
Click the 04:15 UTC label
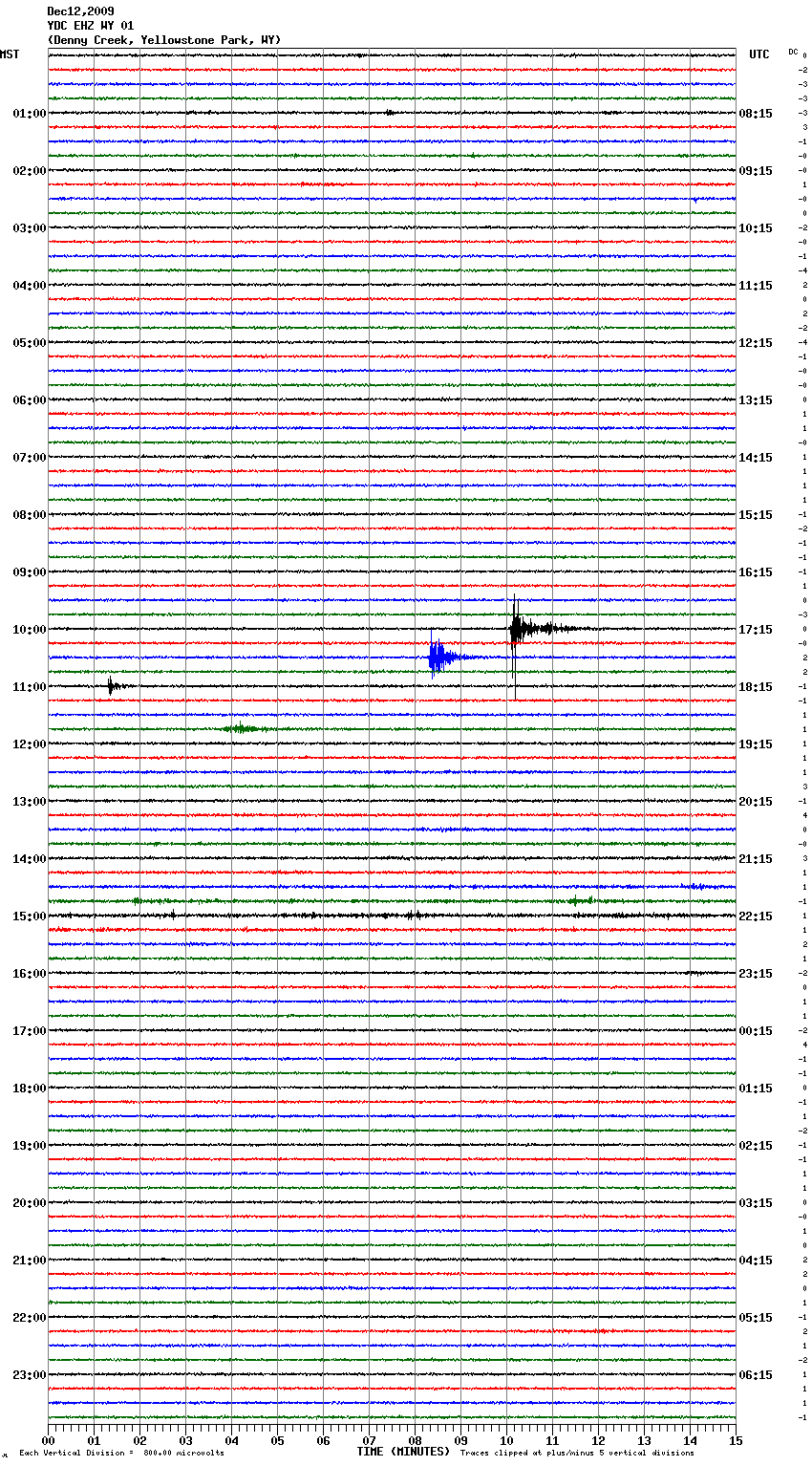pos(756,1261)
